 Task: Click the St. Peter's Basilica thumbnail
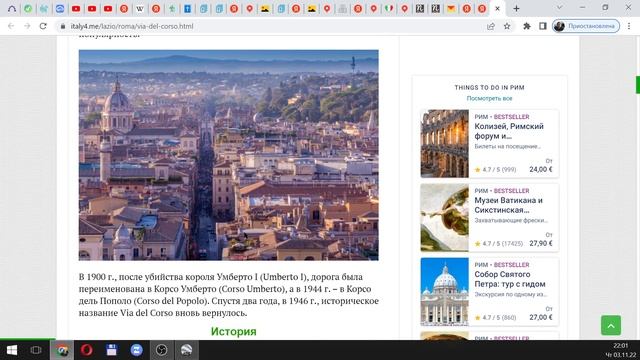(x=444, y=291)
